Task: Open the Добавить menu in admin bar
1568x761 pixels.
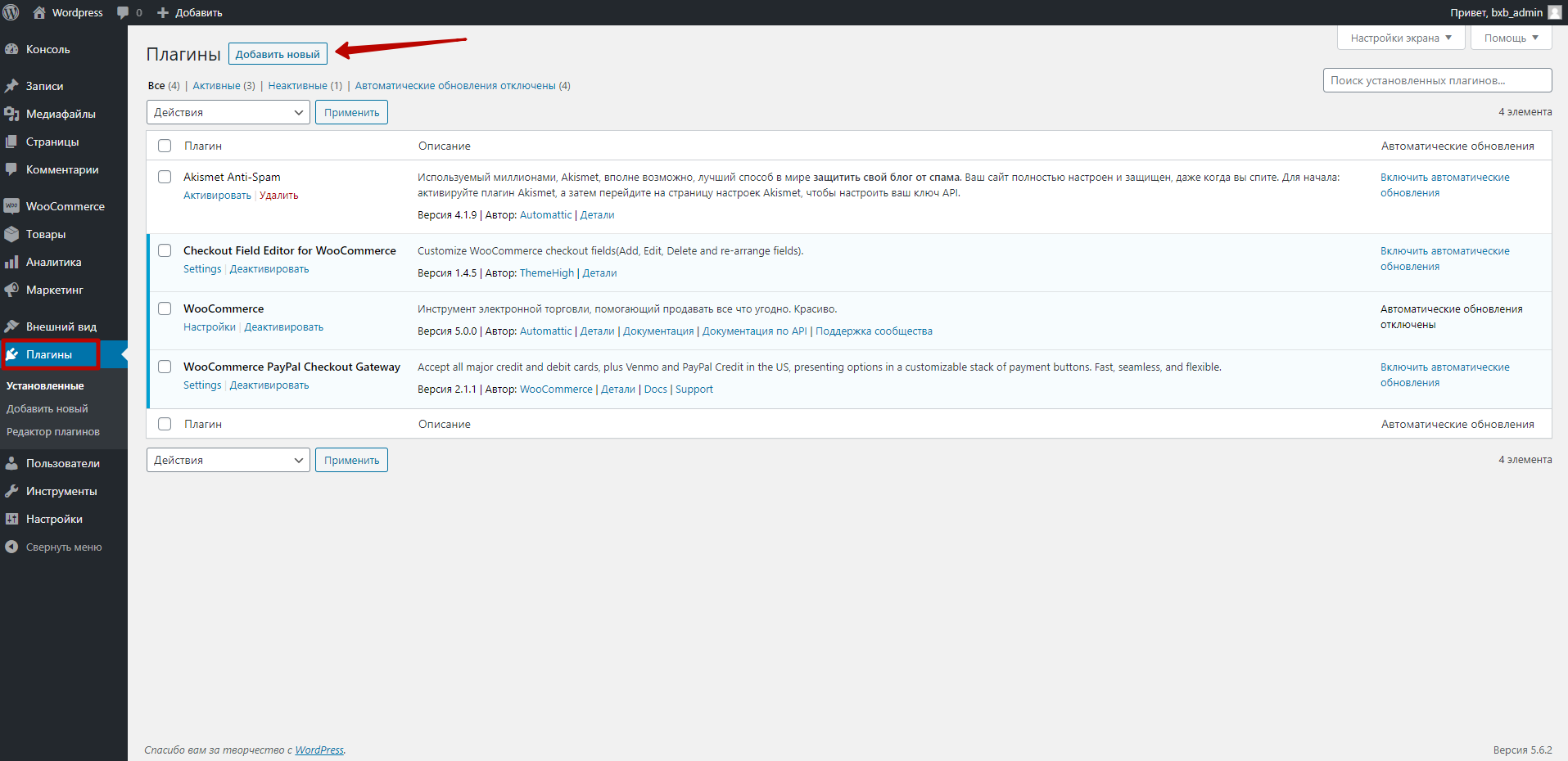Action: tap(189, 12)
